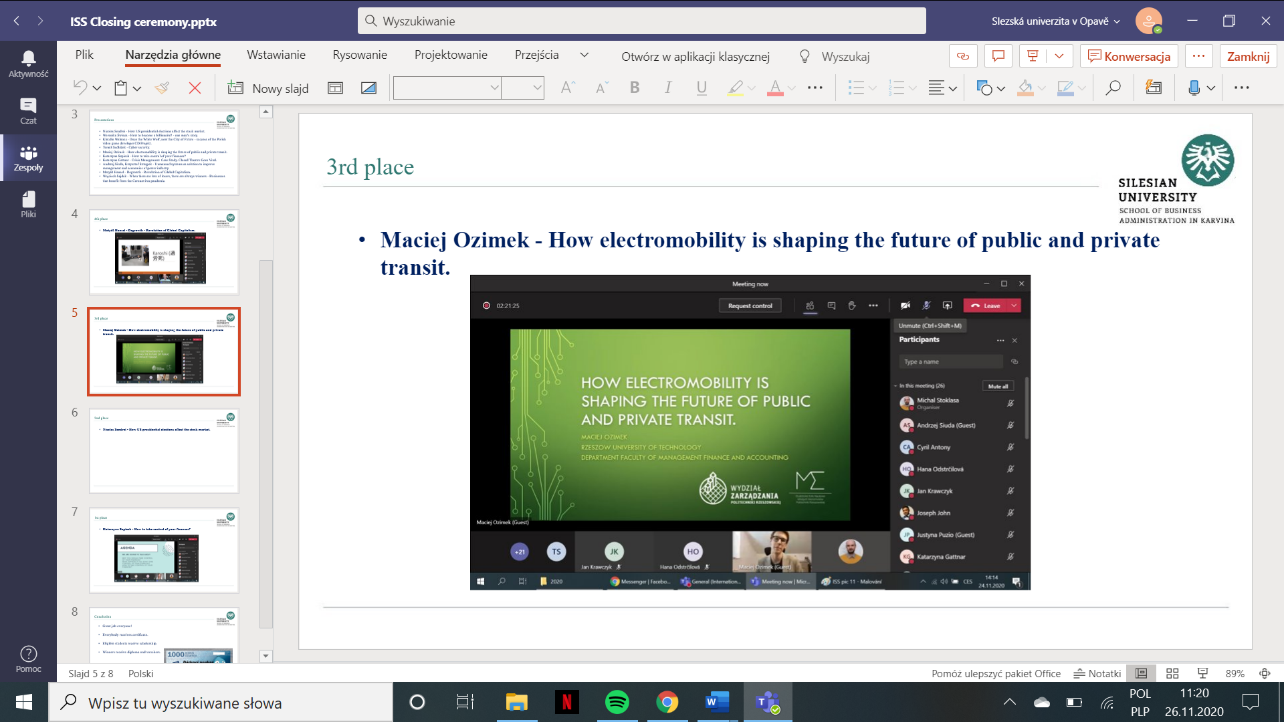Click the bulleted list icon

(856, 88)
